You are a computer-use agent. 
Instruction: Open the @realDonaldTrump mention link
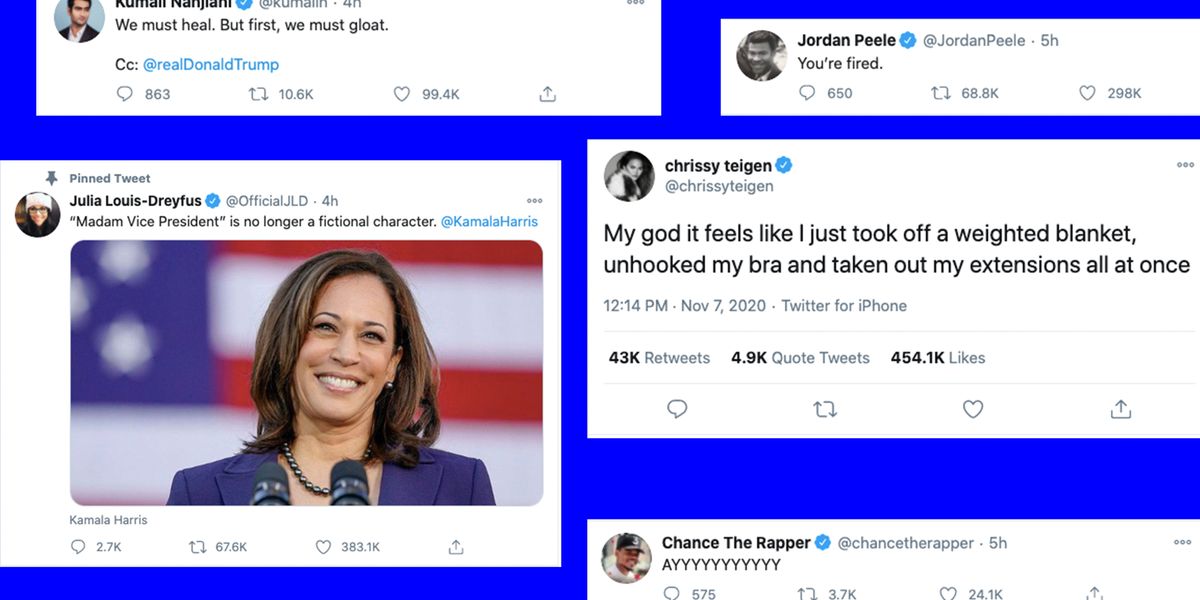coord(210,64)
